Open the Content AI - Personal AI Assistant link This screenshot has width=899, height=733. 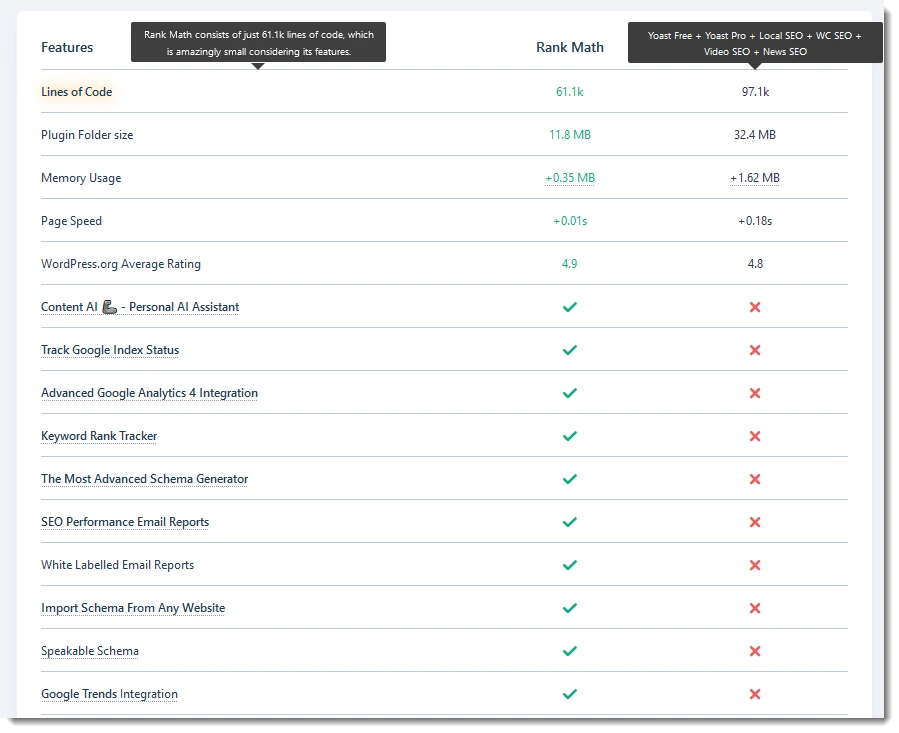coord(140,307)
